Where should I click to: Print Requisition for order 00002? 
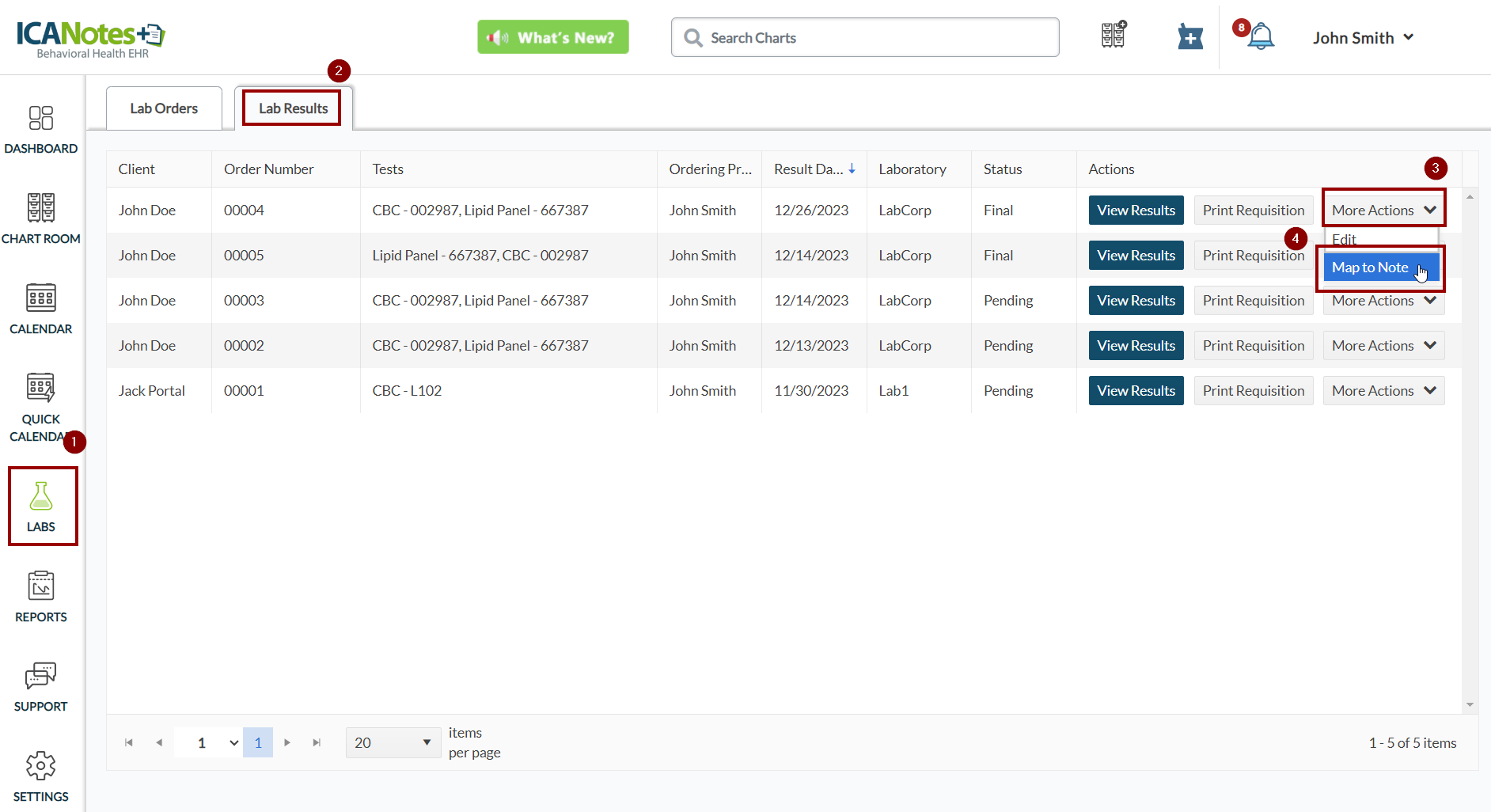(1253, 346)
